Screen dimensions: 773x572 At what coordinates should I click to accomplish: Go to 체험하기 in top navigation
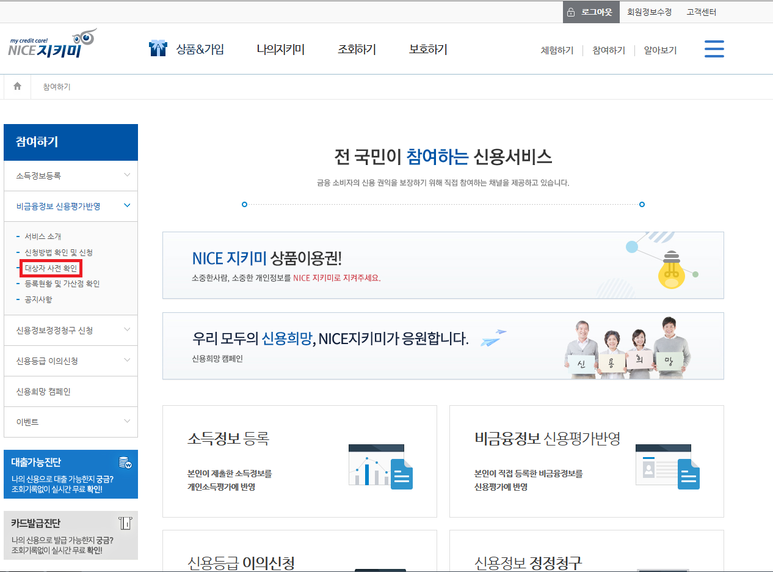[557, 50]
